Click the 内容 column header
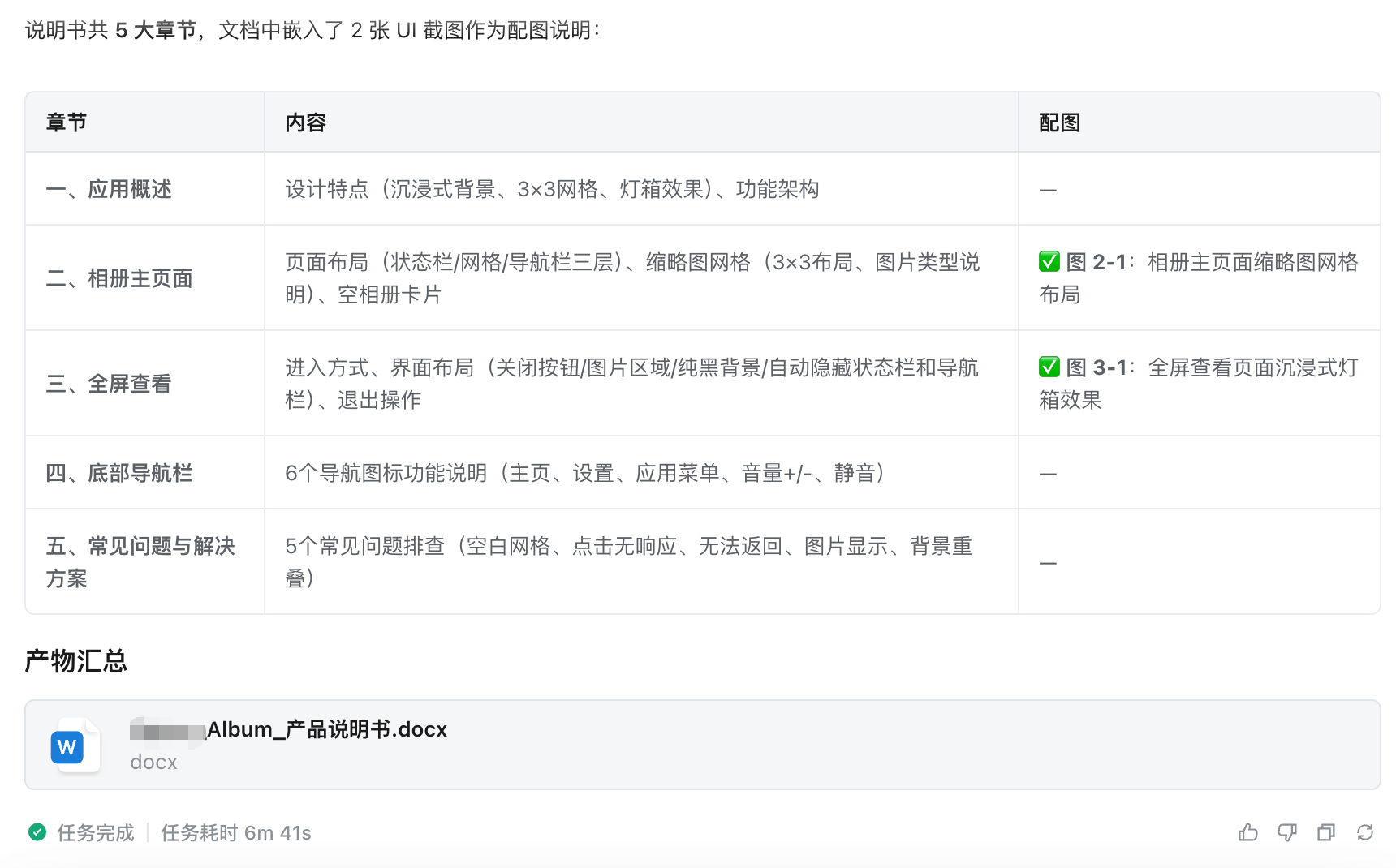 305,122
